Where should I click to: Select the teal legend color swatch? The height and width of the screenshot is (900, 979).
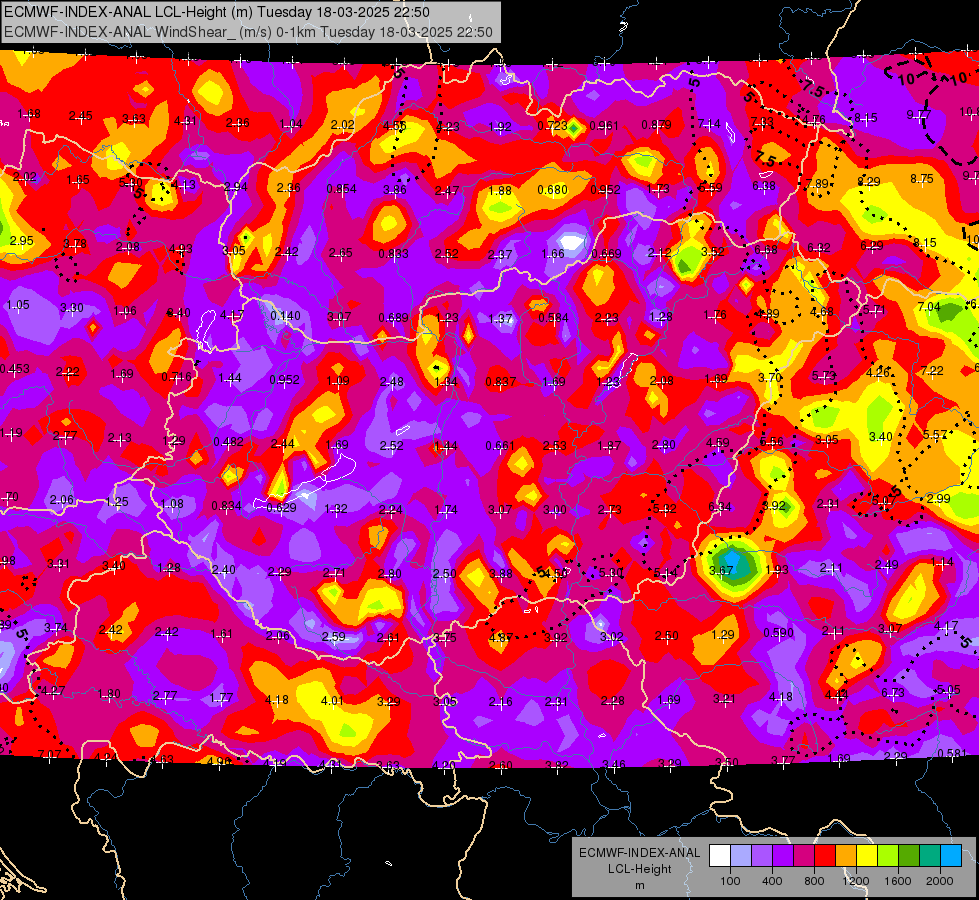(x=930, y=856)
